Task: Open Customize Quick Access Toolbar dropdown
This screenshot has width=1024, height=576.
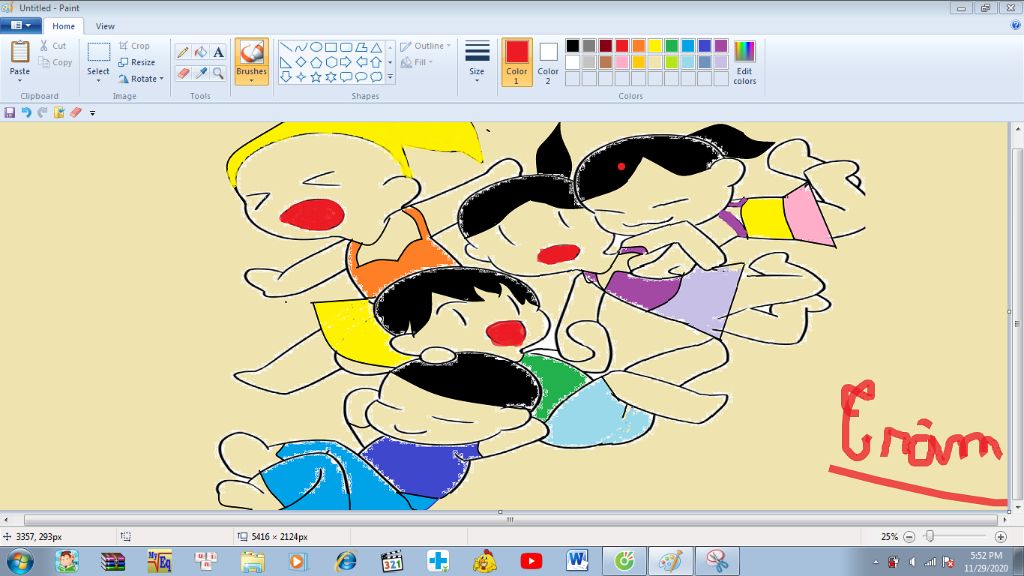Action: click(x=92, y=113)
